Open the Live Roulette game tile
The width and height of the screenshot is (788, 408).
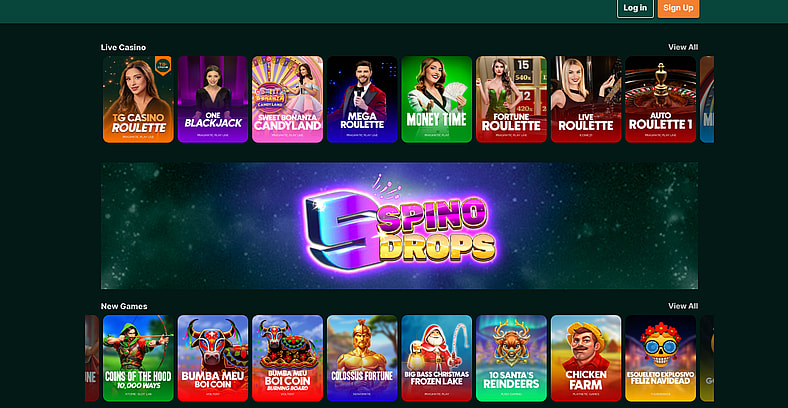586,99
